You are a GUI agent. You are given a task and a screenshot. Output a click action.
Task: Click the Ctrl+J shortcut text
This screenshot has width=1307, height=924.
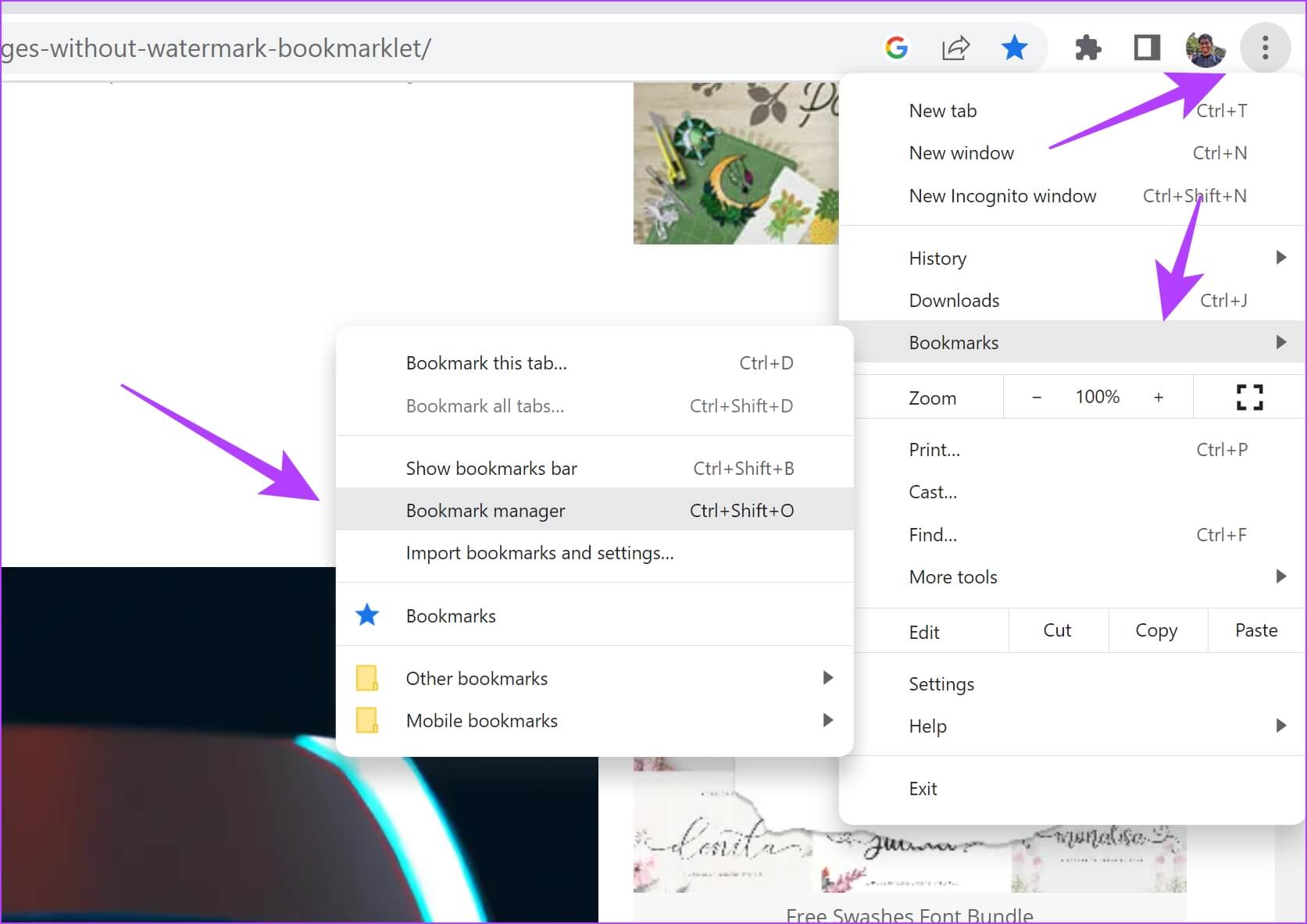coord(1223,301)
